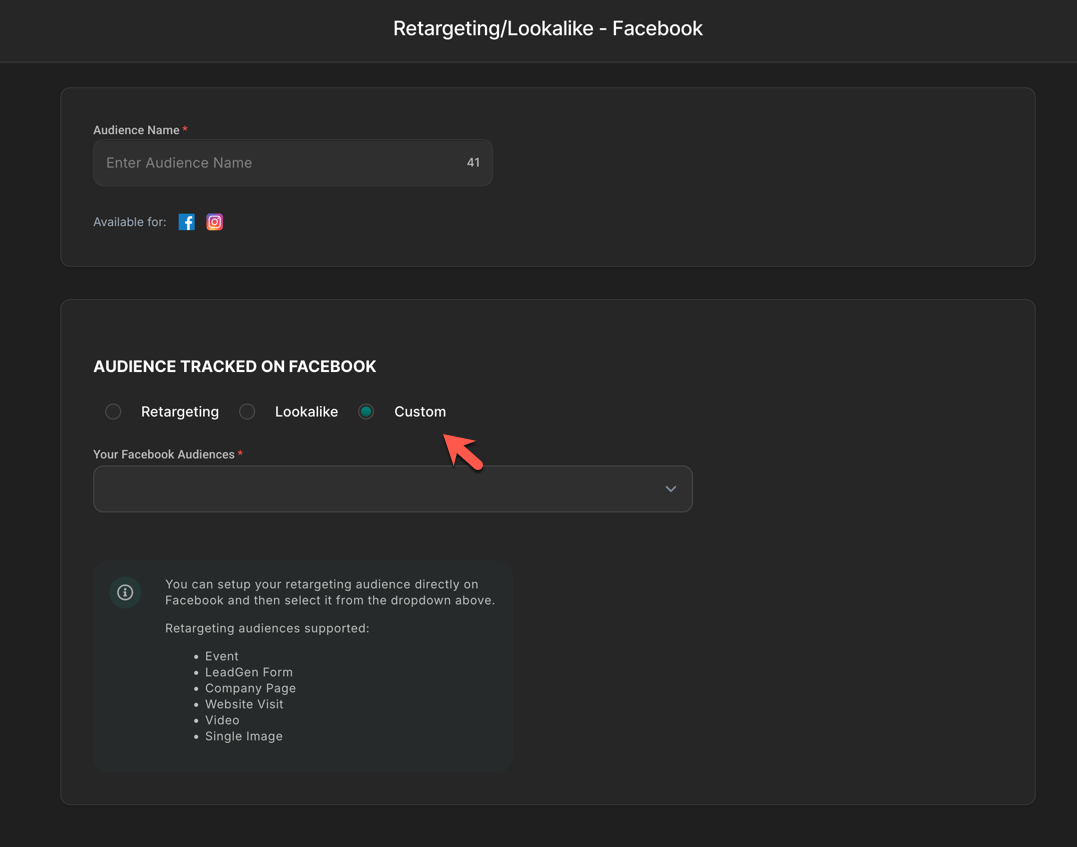Click the Instagram logo icon
This screenshot has height=847, width=1077.
tap(215, 222)
